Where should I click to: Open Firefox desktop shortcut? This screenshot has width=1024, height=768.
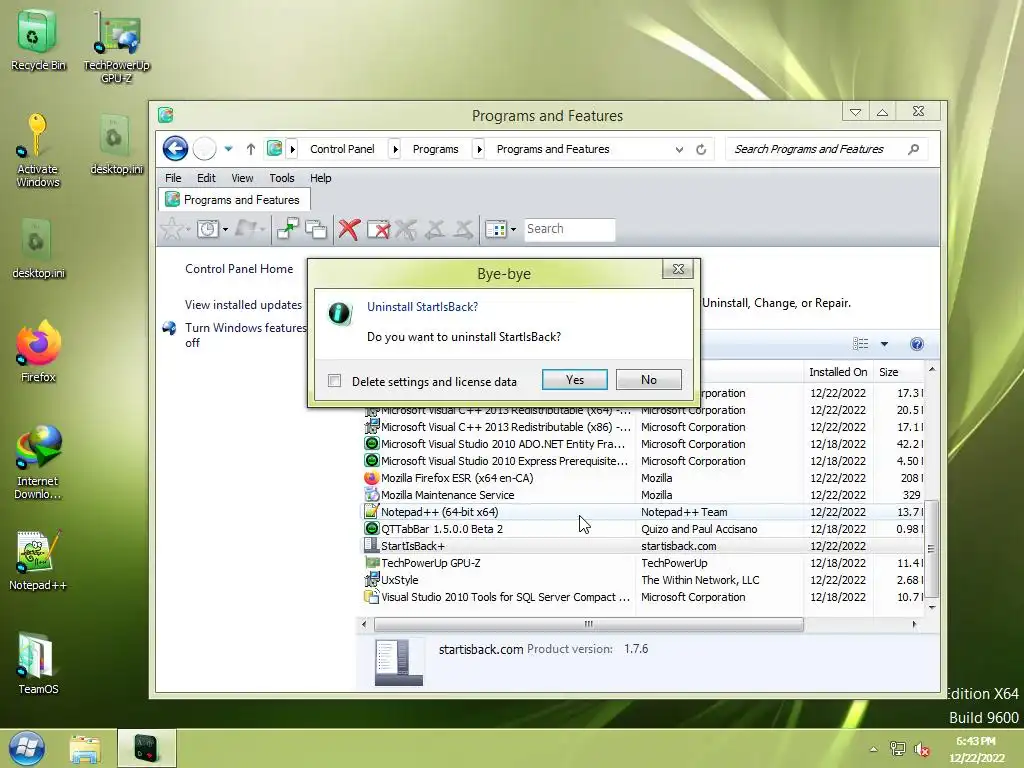coord(39,351)
